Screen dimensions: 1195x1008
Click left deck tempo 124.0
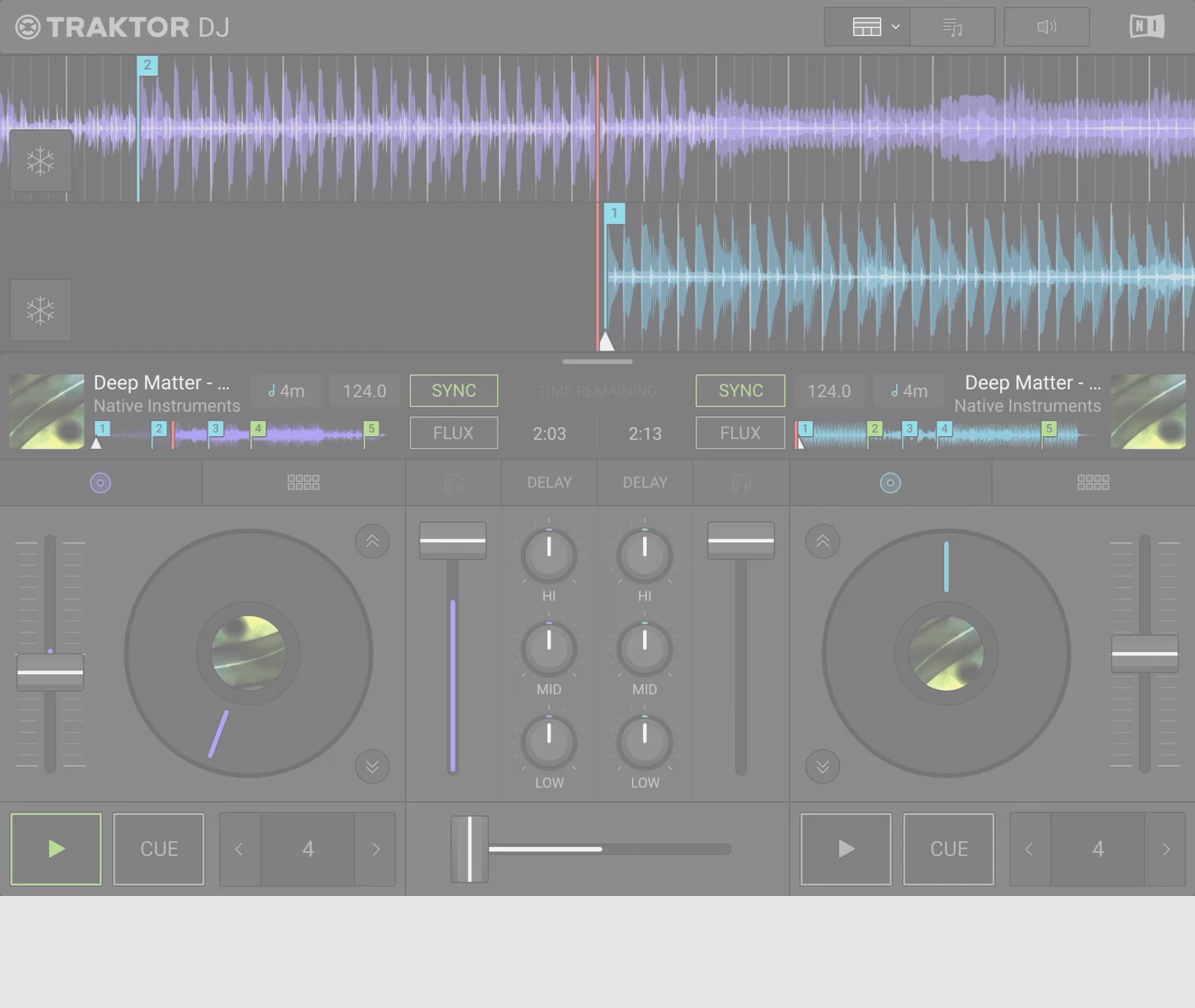pos(364,391)
